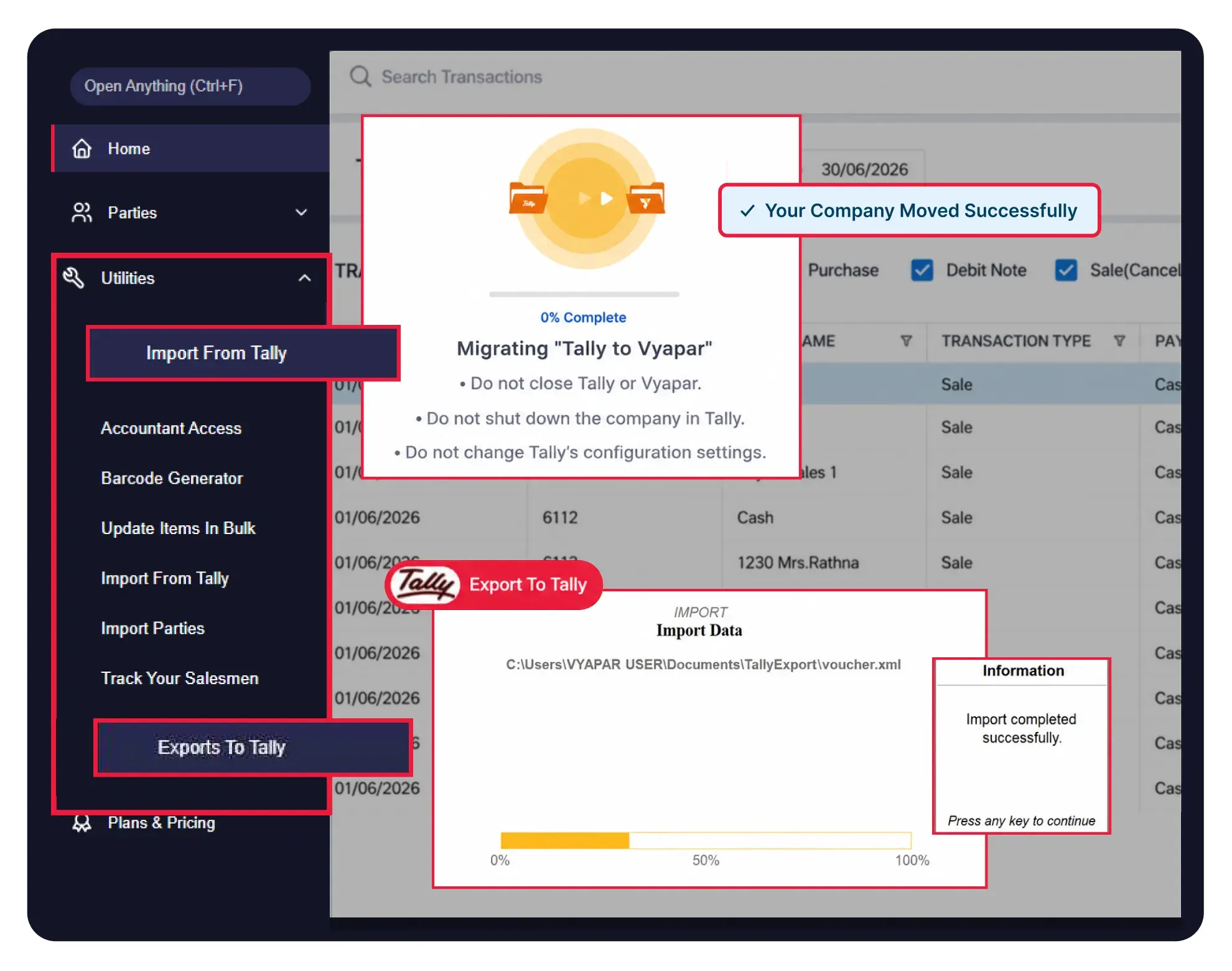
Task: Open Track Your Salesmen
Action: pos(180,678)
